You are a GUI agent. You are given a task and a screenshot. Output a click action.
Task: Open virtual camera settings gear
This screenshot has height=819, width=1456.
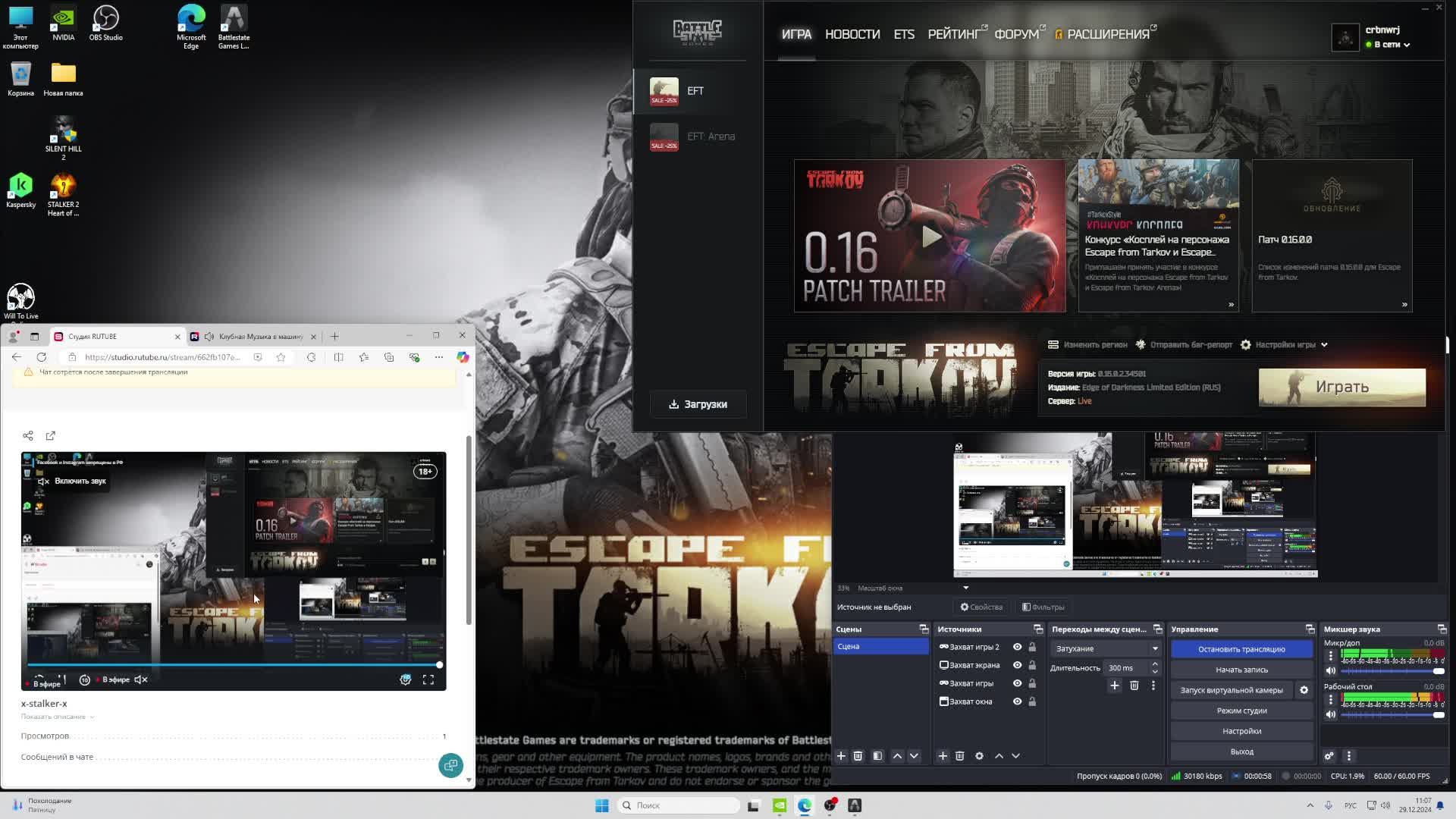1304,690
